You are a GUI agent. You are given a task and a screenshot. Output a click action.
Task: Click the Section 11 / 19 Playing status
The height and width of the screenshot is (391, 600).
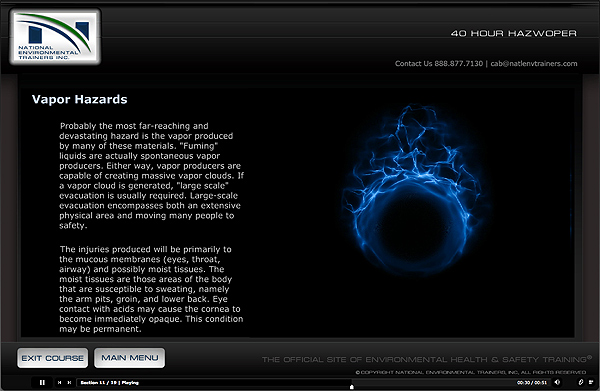click(109, 383)
